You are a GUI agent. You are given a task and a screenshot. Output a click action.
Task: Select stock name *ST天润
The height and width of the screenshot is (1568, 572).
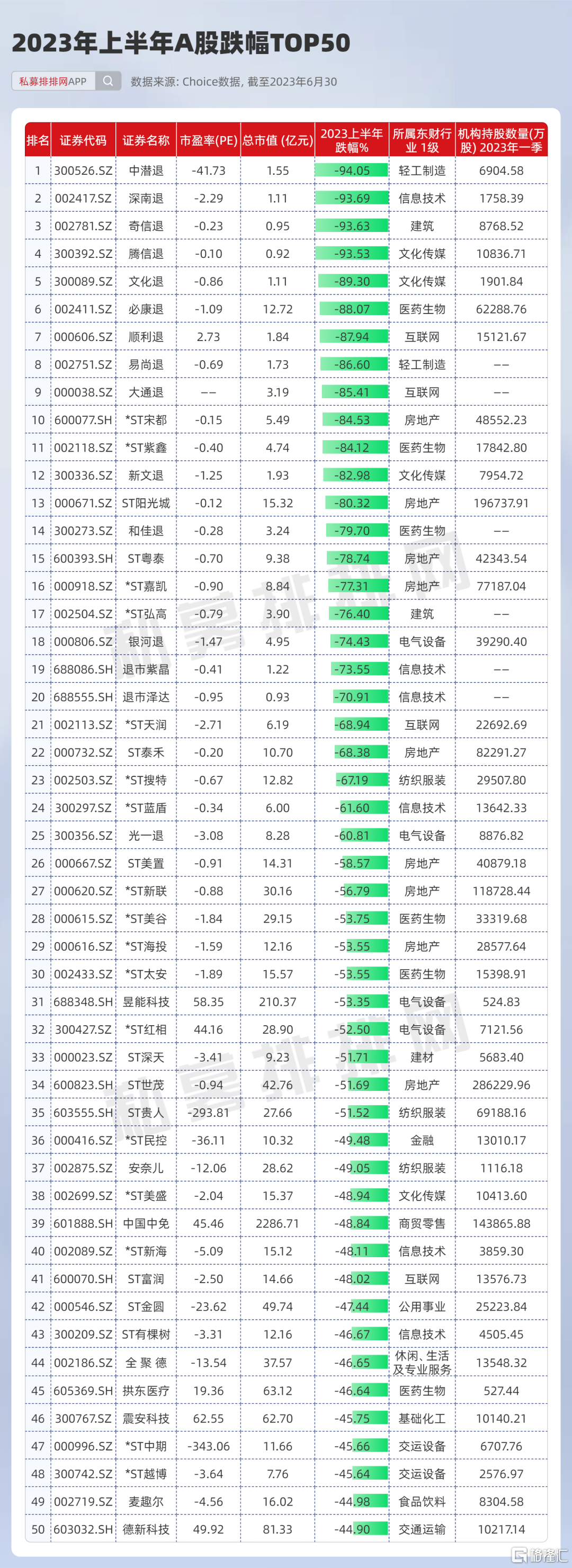pyautogui.click(x=146, y=724)
